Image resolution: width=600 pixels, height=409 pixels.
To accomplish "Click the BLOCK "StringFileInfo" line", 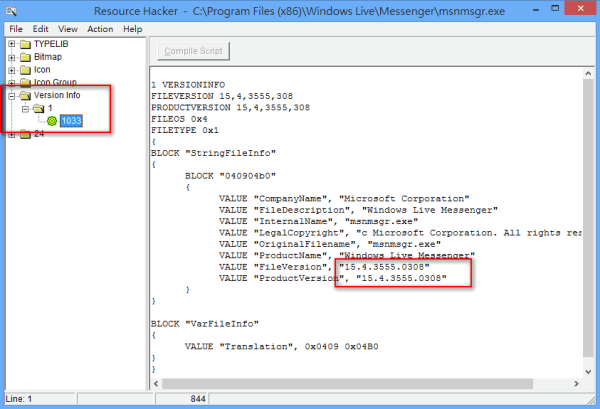I will (x=214, y=153).
